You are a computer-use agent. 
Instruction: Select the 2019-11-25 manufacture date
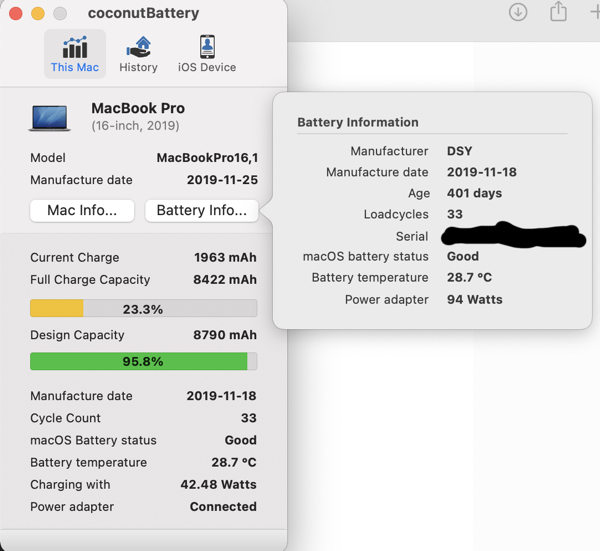(x=222, y=180)
